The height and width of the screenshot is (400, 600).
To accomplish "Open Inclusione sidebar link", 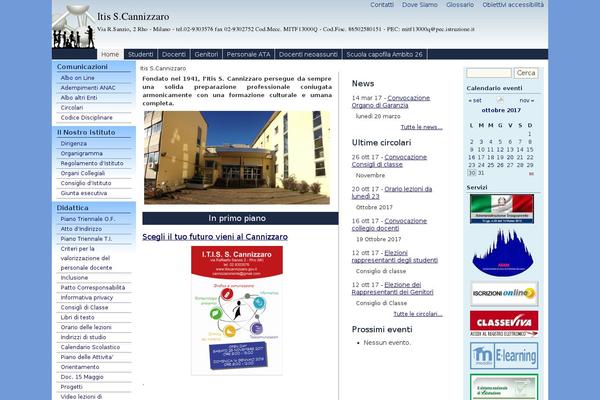I will click(74, 278).
